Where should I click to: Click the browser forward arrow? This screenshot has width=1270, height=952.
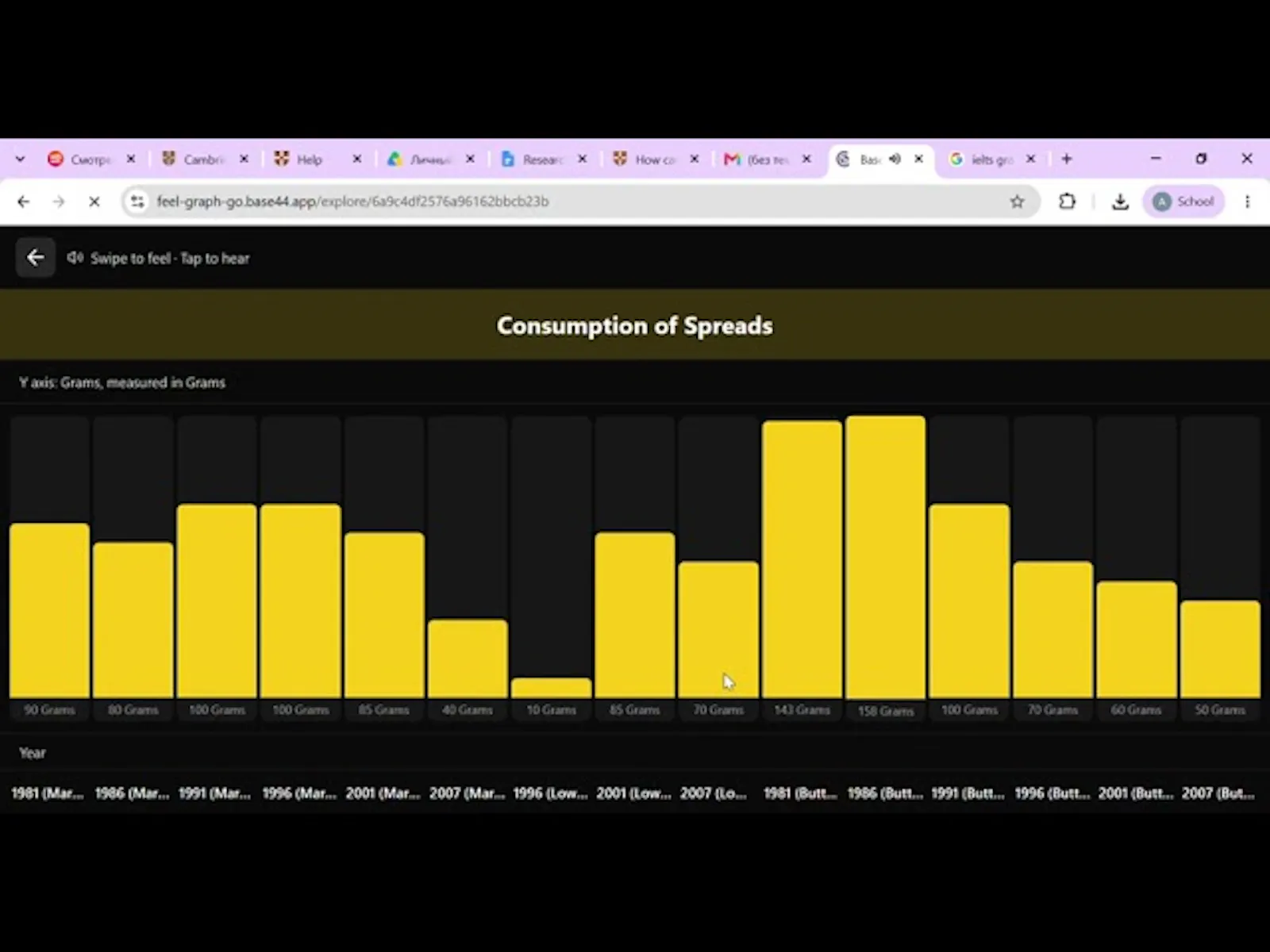(59, 202)
